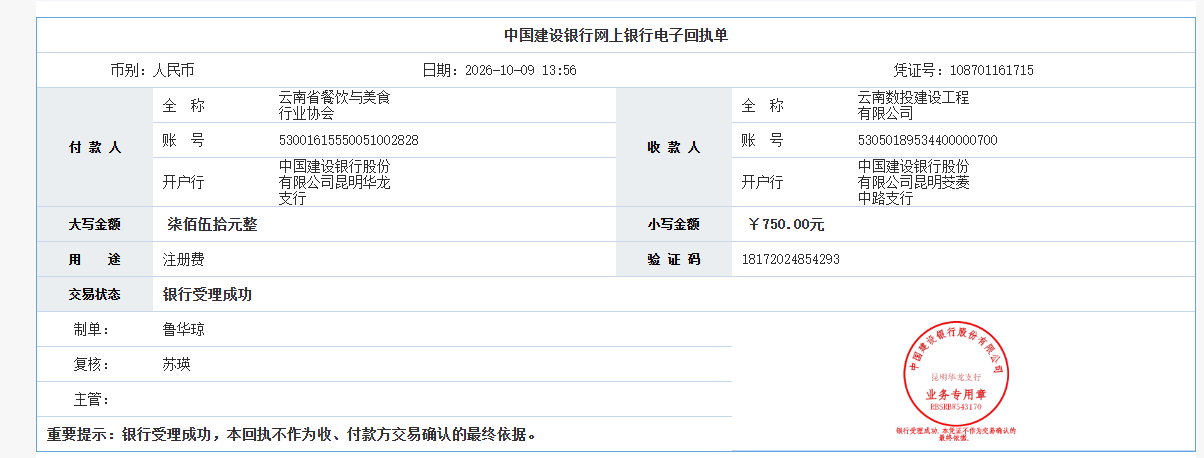Screen dimensions: 1204x458
Task: Select preparer name 鲁华琼
Action: click(x=184, y=329)
